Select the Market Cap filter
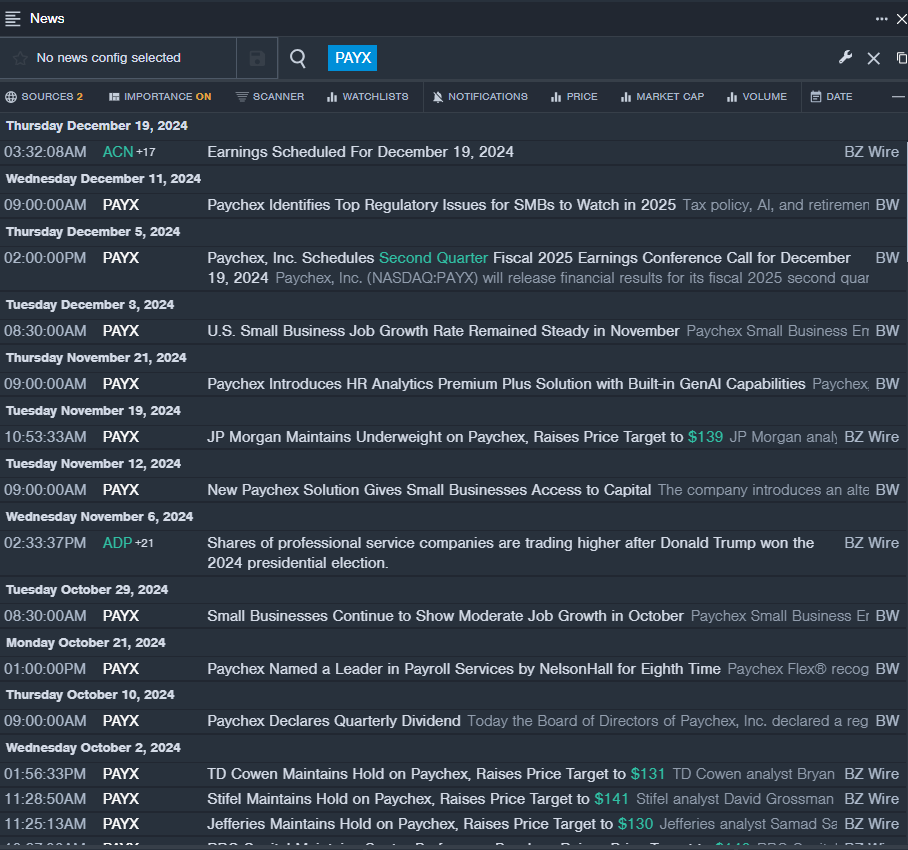This screenshot has height=850, width=908. [x=662, y=97]
